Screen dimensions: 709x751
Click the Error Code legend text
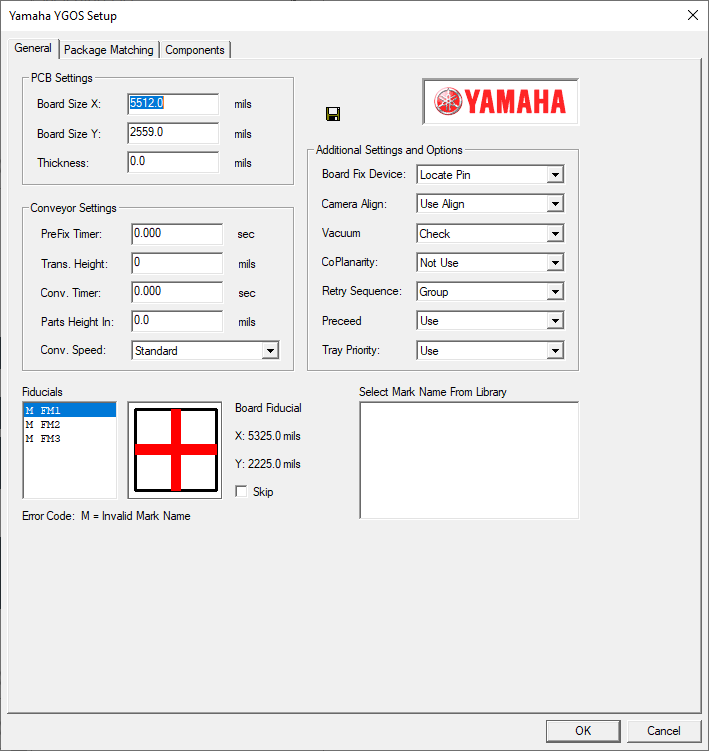pyautogui.click(x=106, y=516)
